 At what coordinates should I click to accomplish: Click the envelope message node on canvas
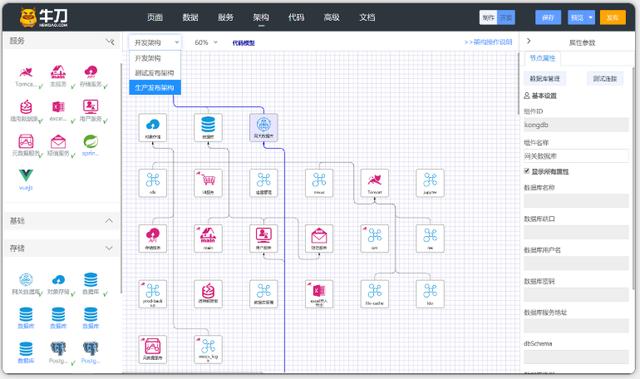pos(319,239)
